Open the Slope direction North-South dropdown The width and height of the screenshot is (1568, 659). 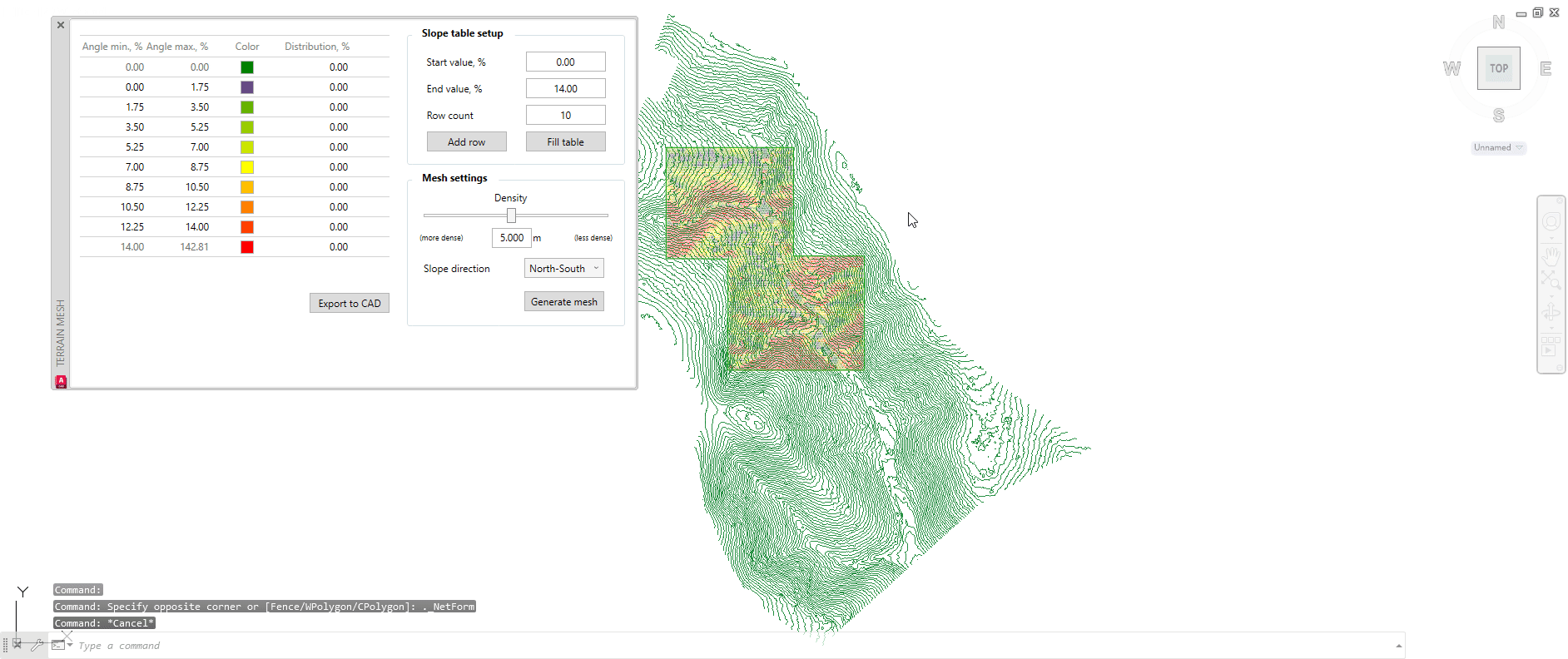point(563,268)
